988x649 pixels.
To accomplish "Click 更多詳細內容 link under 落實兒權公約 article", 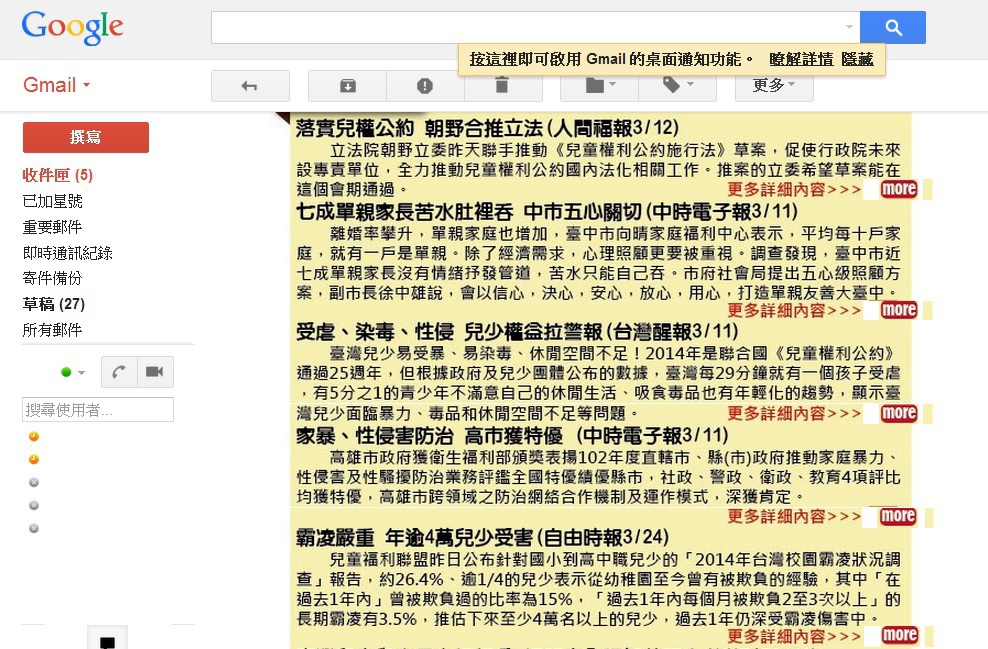I will pyautogui.click(x=794, y=189).
